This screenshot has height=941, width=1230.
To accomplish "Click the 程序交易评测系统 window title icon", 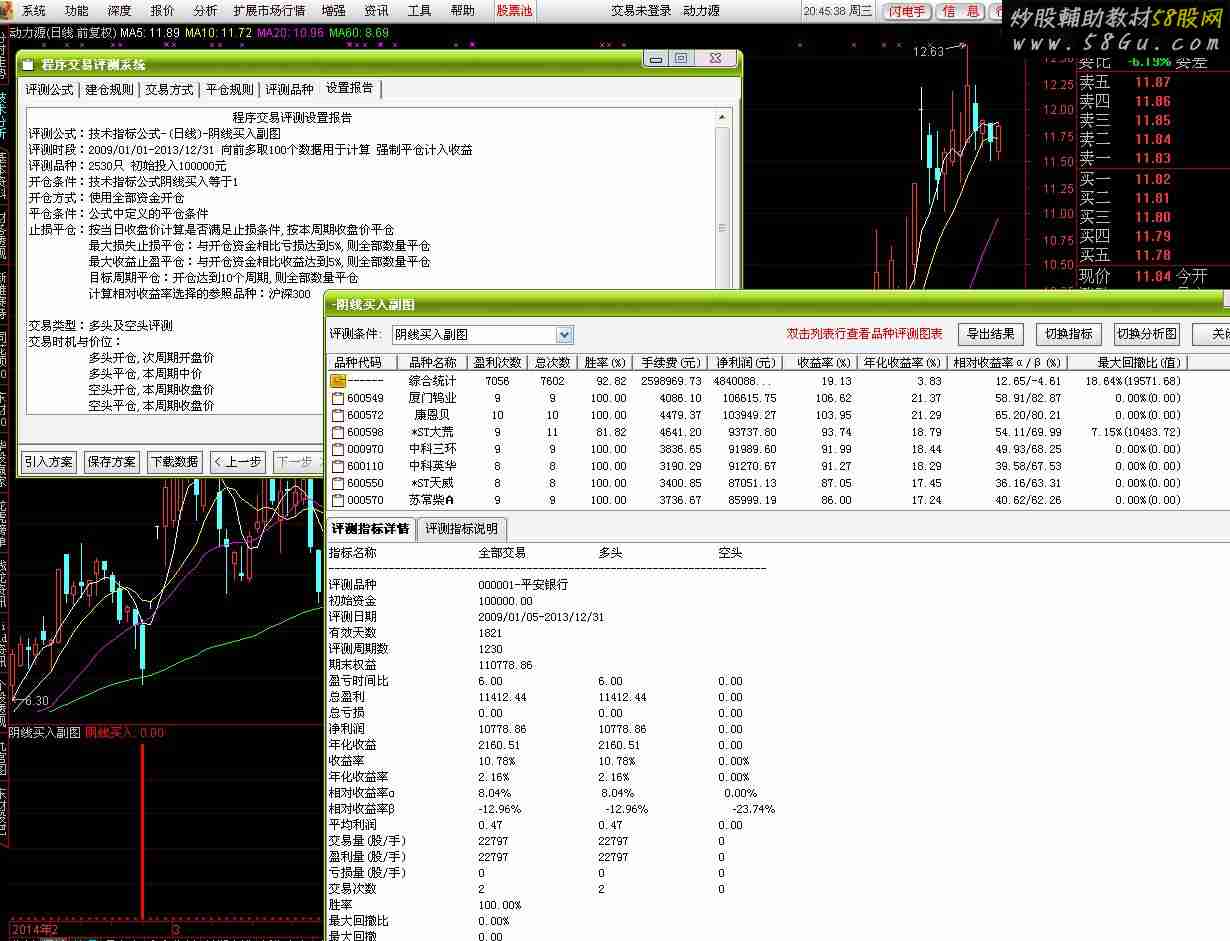I will [x=28, y=64].
